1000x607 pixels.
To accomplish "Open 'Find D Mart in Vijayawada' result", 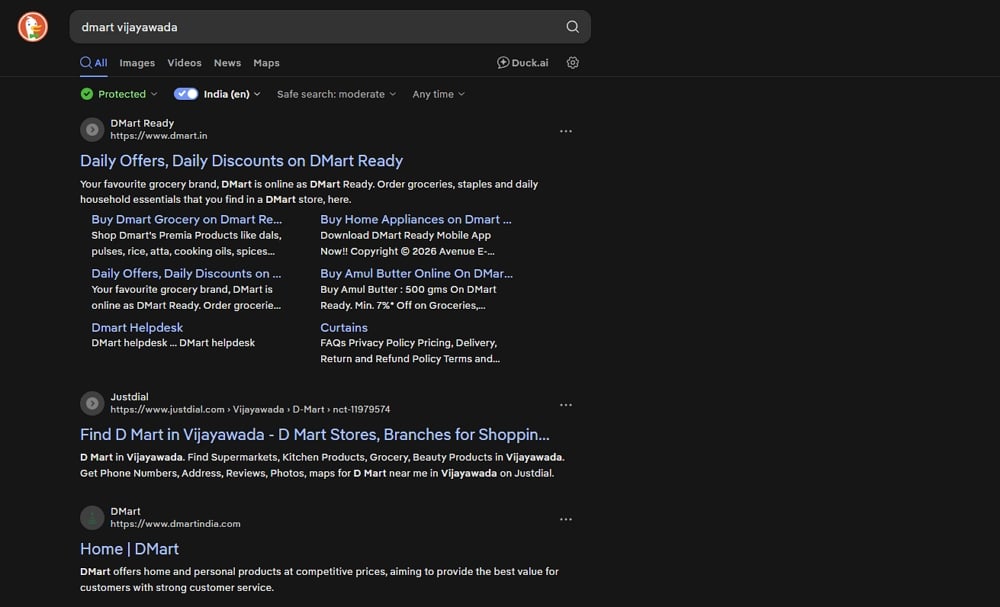I will pos(314,435).
